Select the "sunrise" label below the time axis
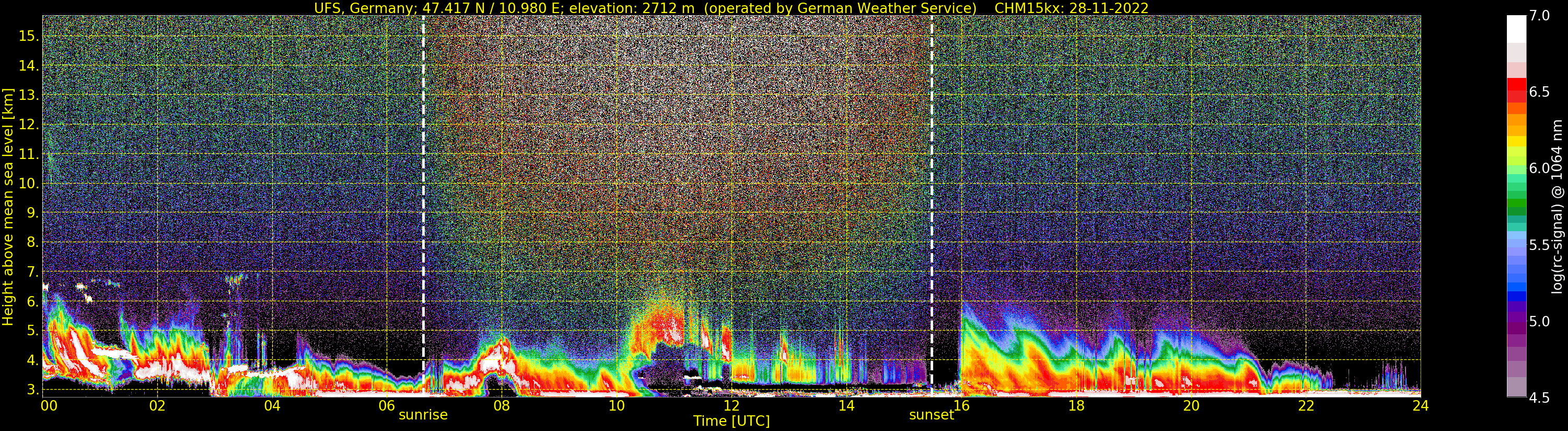 click(x=423, y=415)
